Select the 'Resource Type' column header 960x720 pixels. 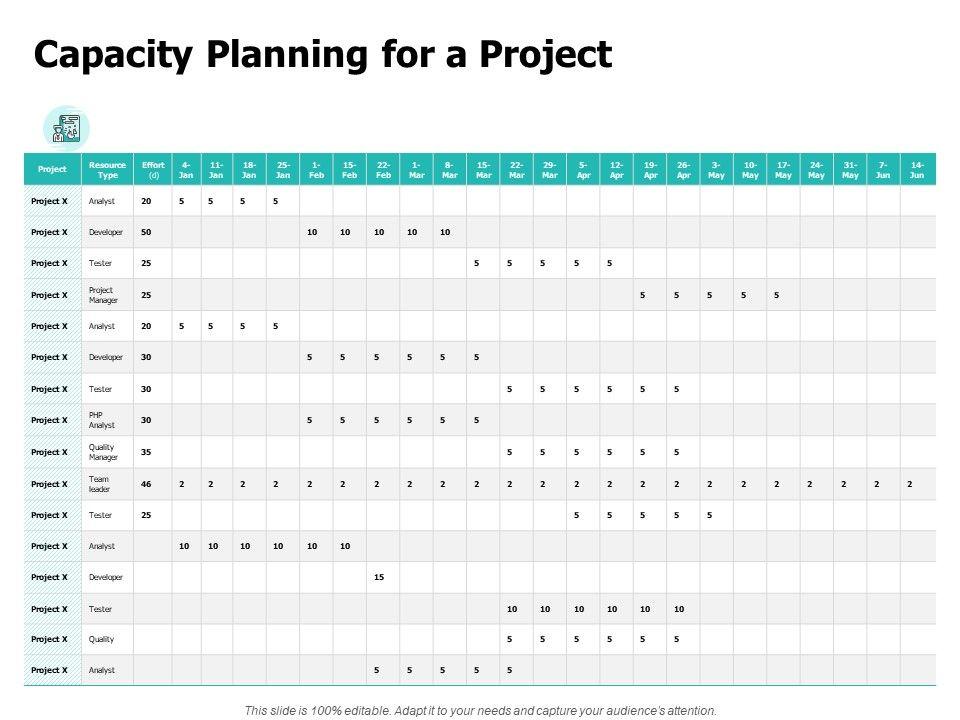pyautogui.click(x=107, y=169)
